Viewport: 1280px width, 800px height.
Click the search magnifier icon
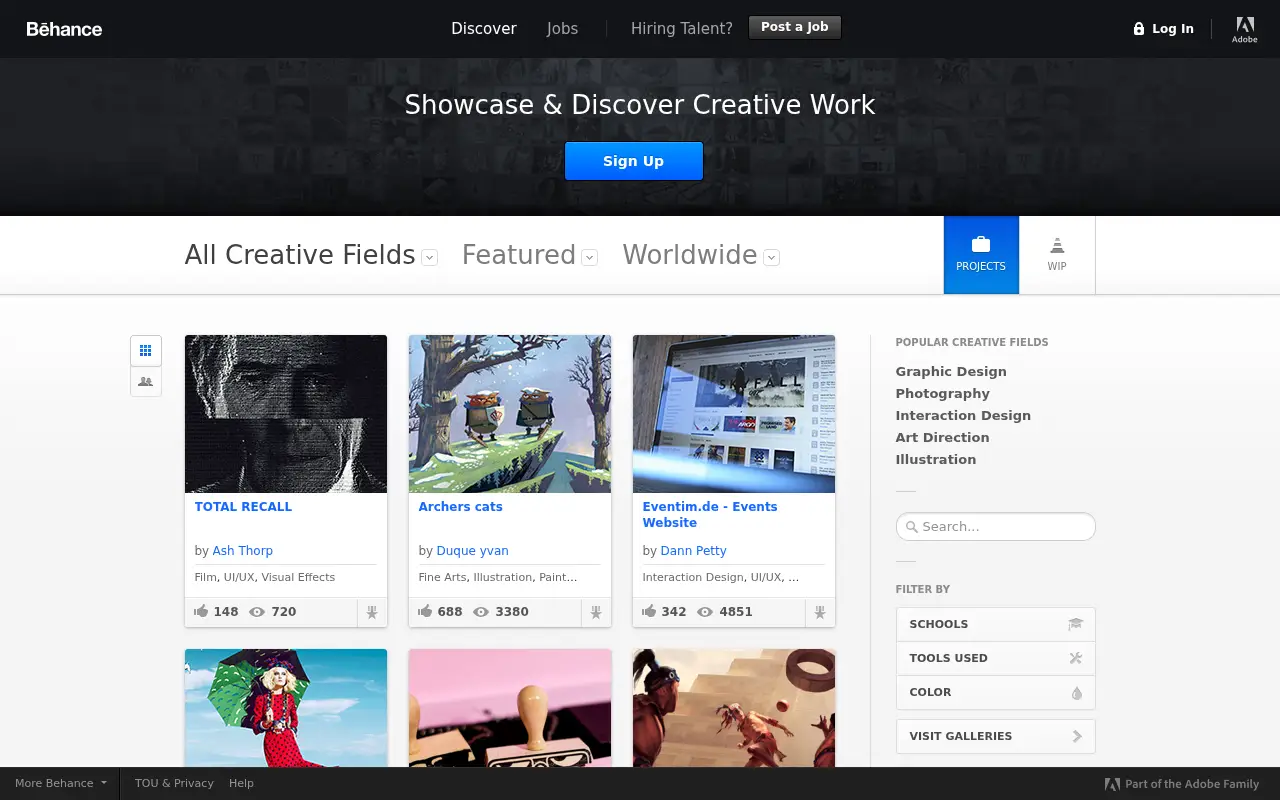[911, 527]
